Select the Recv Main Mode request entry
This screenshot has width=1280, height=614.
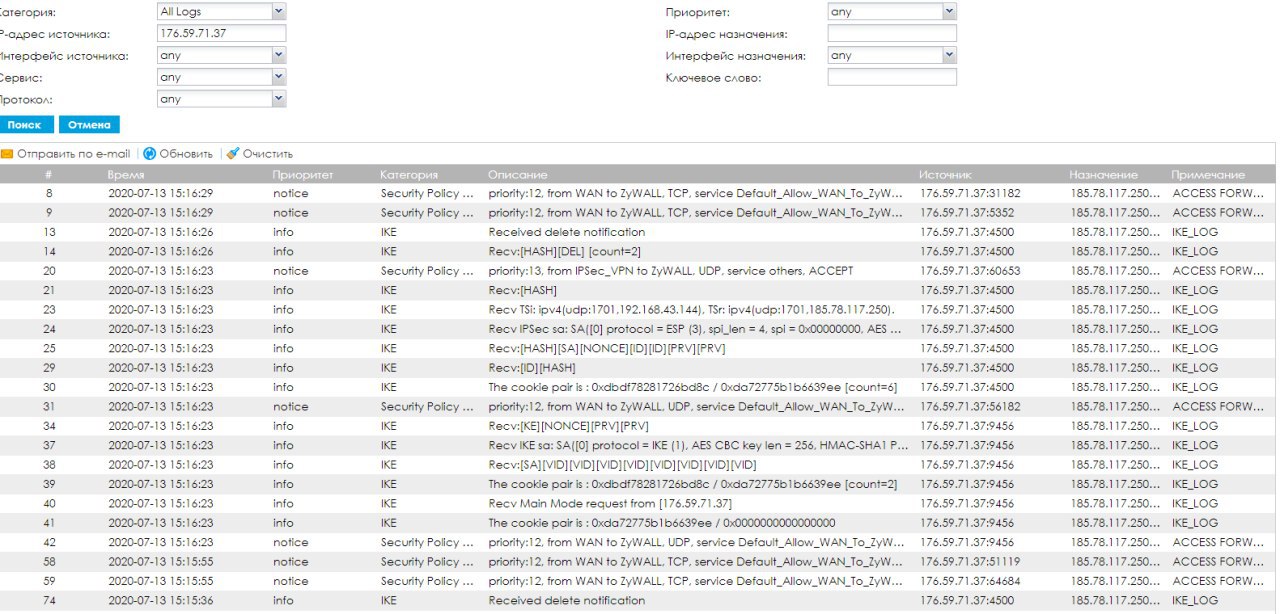pos(638,504)
